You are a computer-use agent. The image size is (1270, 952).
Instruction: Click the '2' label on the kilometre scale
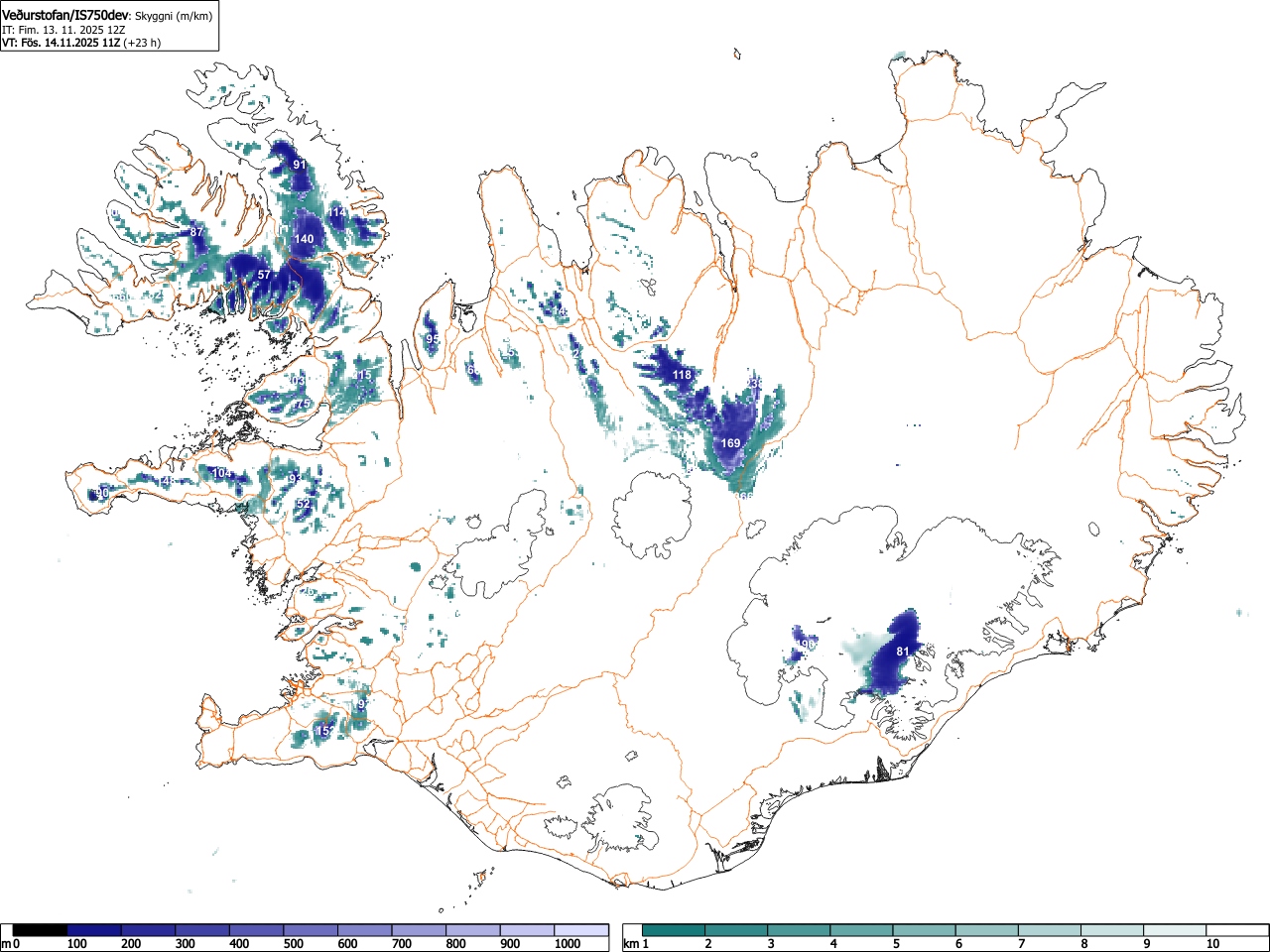click(x=708, y=944)
